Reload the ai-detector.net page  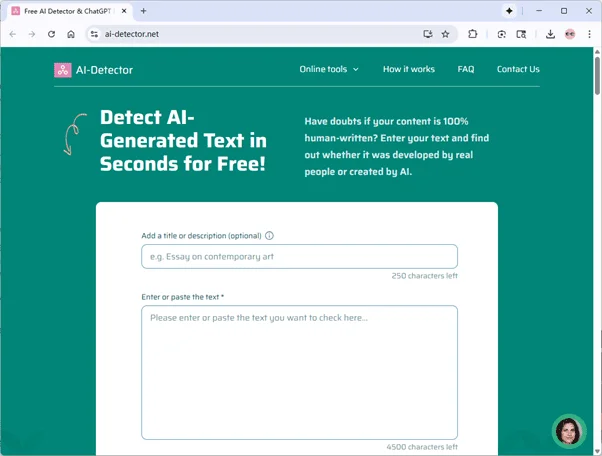51,34
